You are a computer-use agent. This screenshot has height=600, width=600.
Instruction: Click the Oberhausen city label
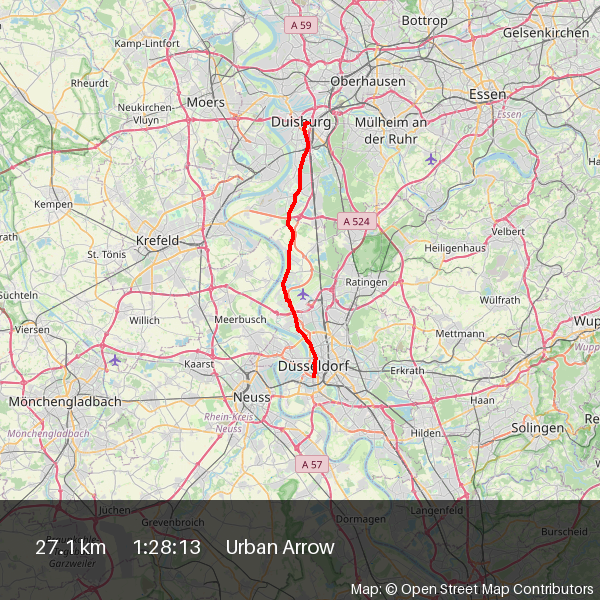pyautogui.click(x=368, y=81)
